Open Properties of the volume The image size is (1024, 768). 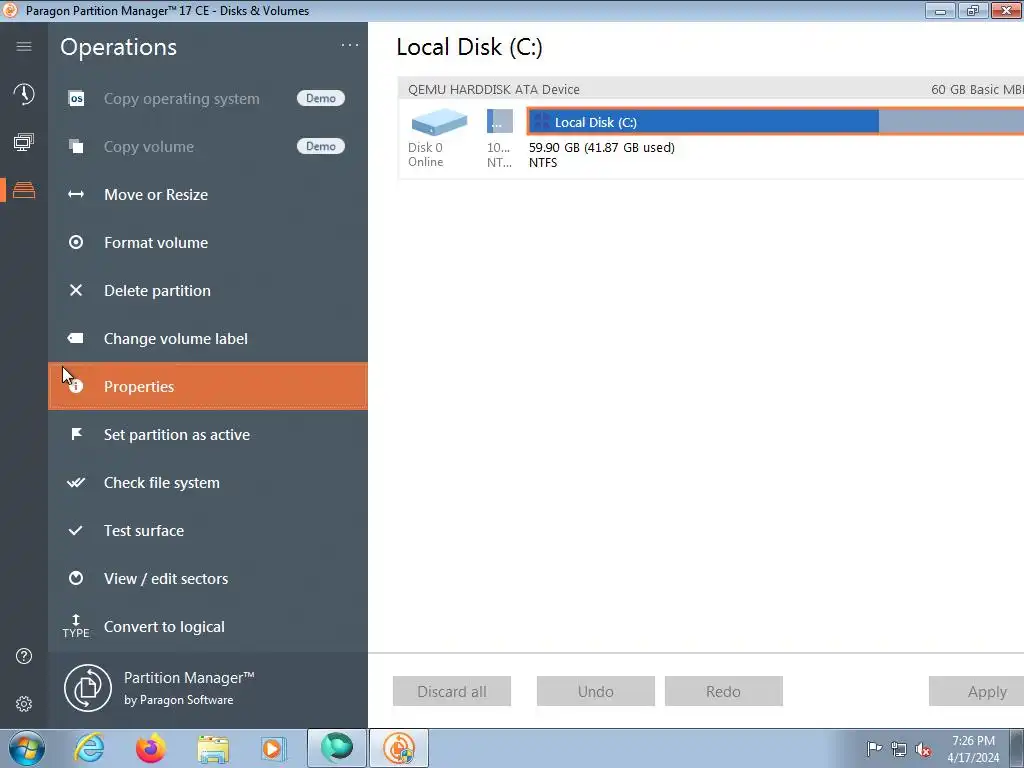click(x=208, y=387)
